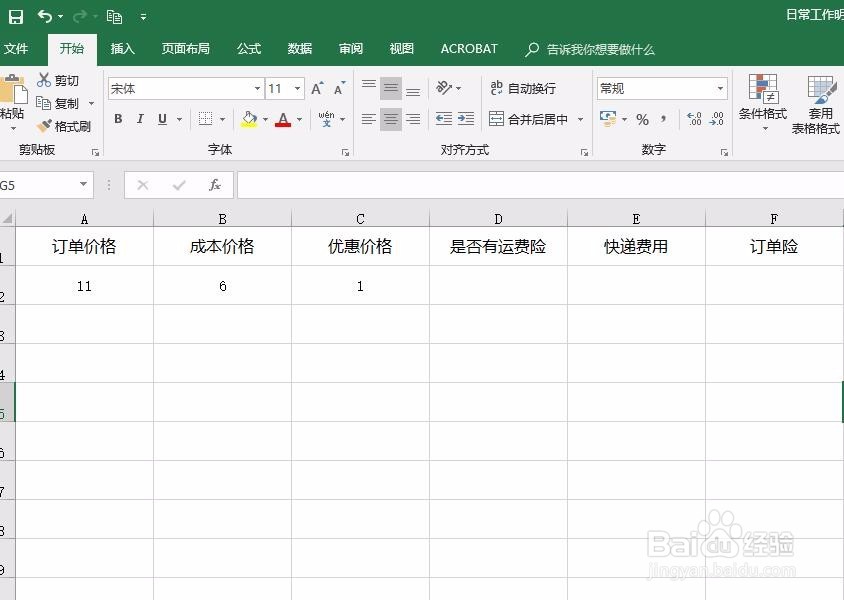Open 套用表格格式 table styles

click(817, 105)
